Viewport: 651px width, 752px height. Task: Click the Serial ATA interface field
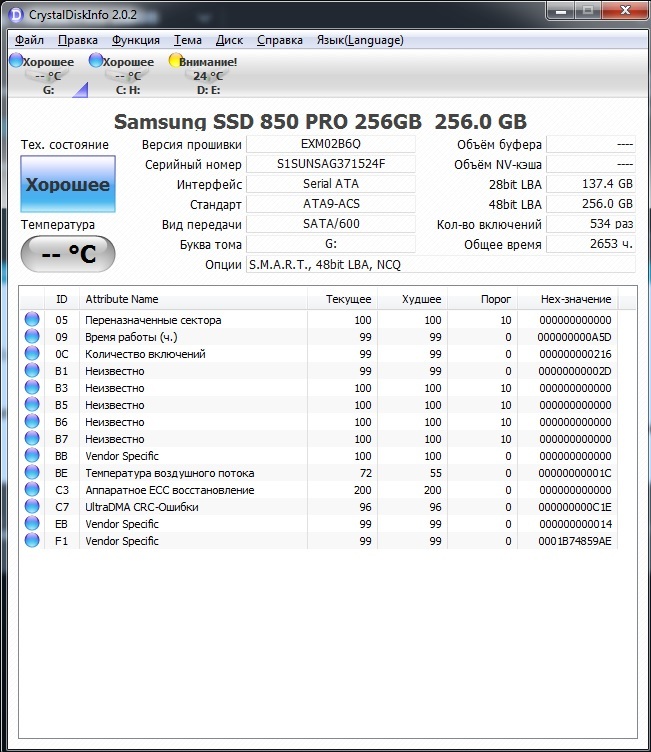tap(331, 184)
